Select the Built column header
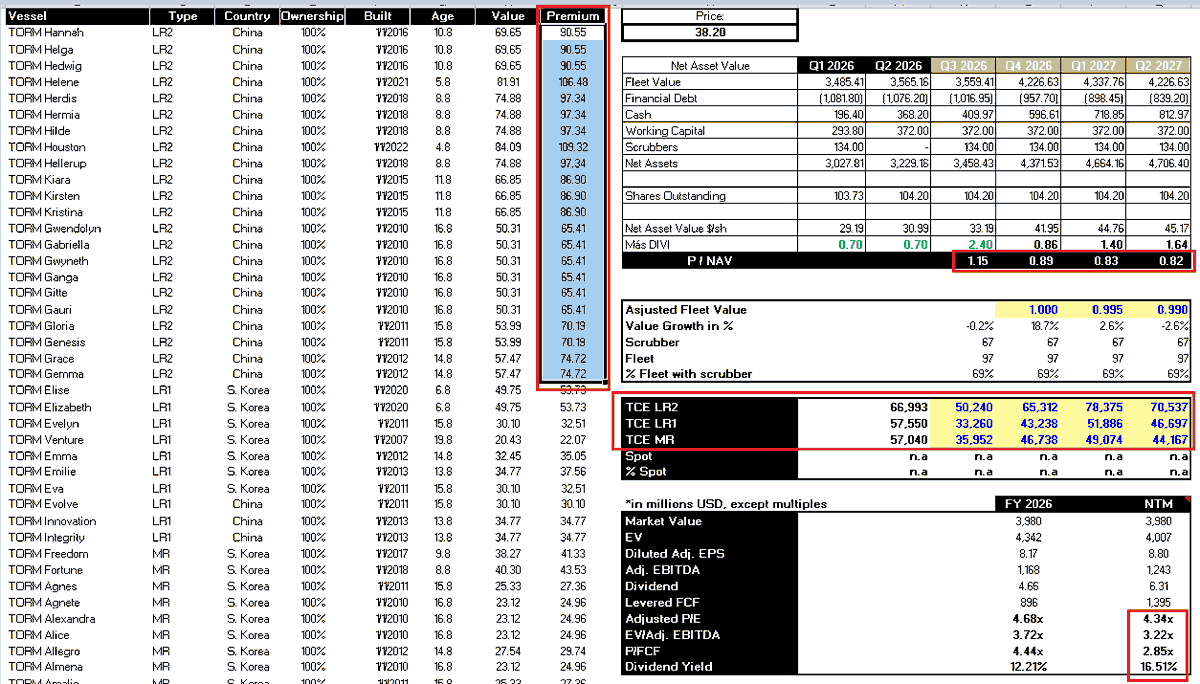 [x=378, y=16]
